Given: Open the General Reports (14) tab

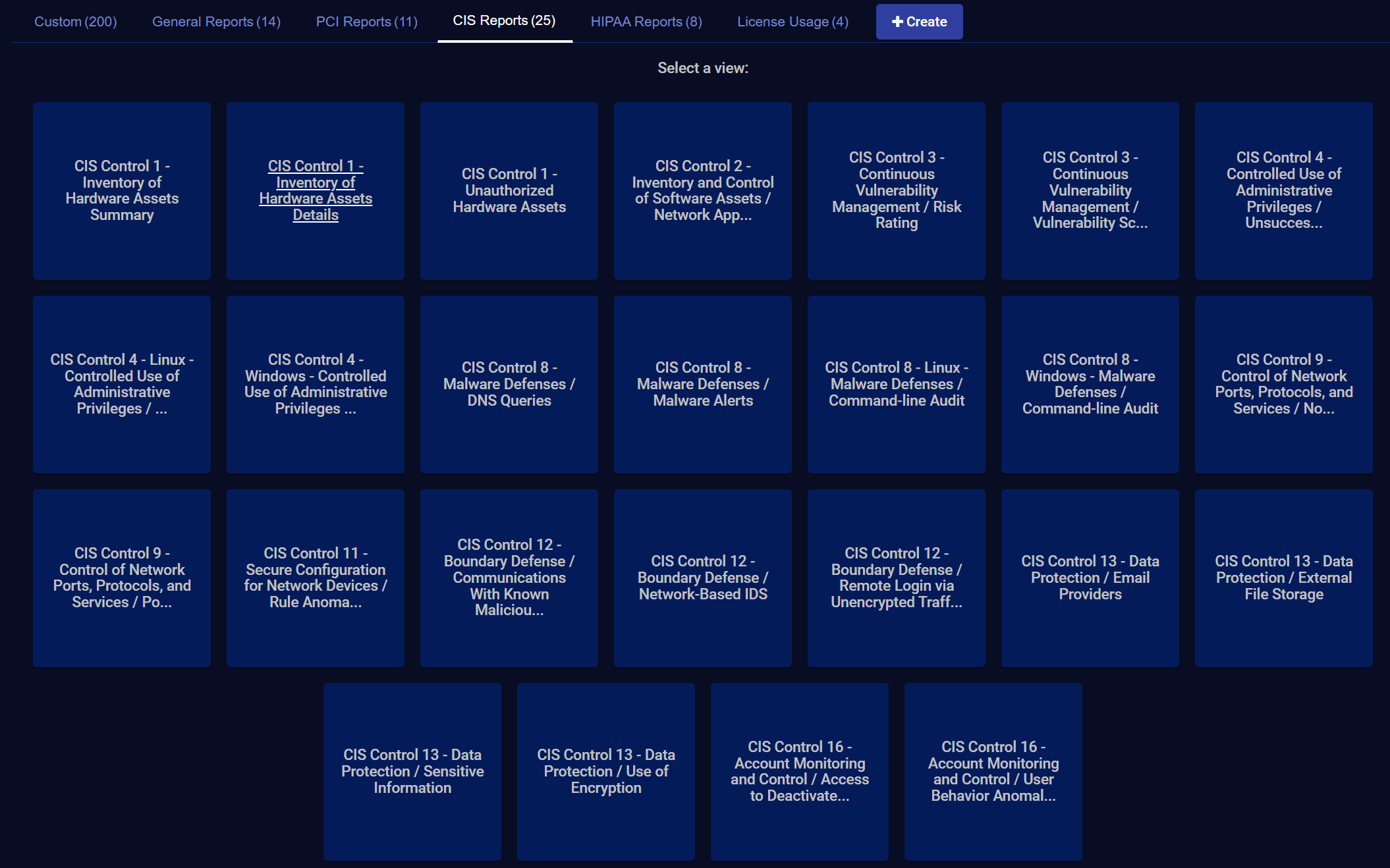Looking at the screenshot, I should pos(216,22).
